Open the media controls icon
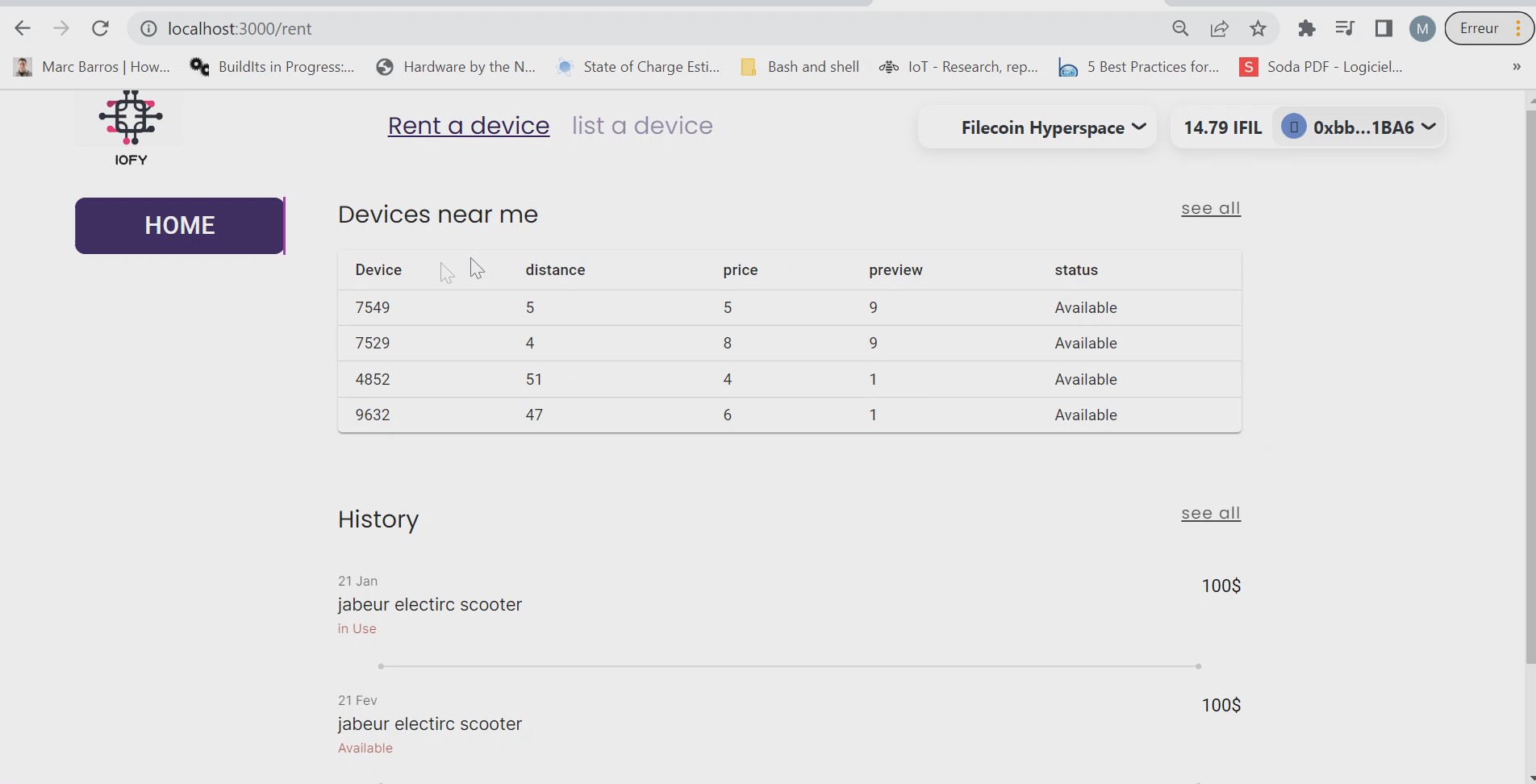Screen dimensions: 1536x784 (1344, 29)
